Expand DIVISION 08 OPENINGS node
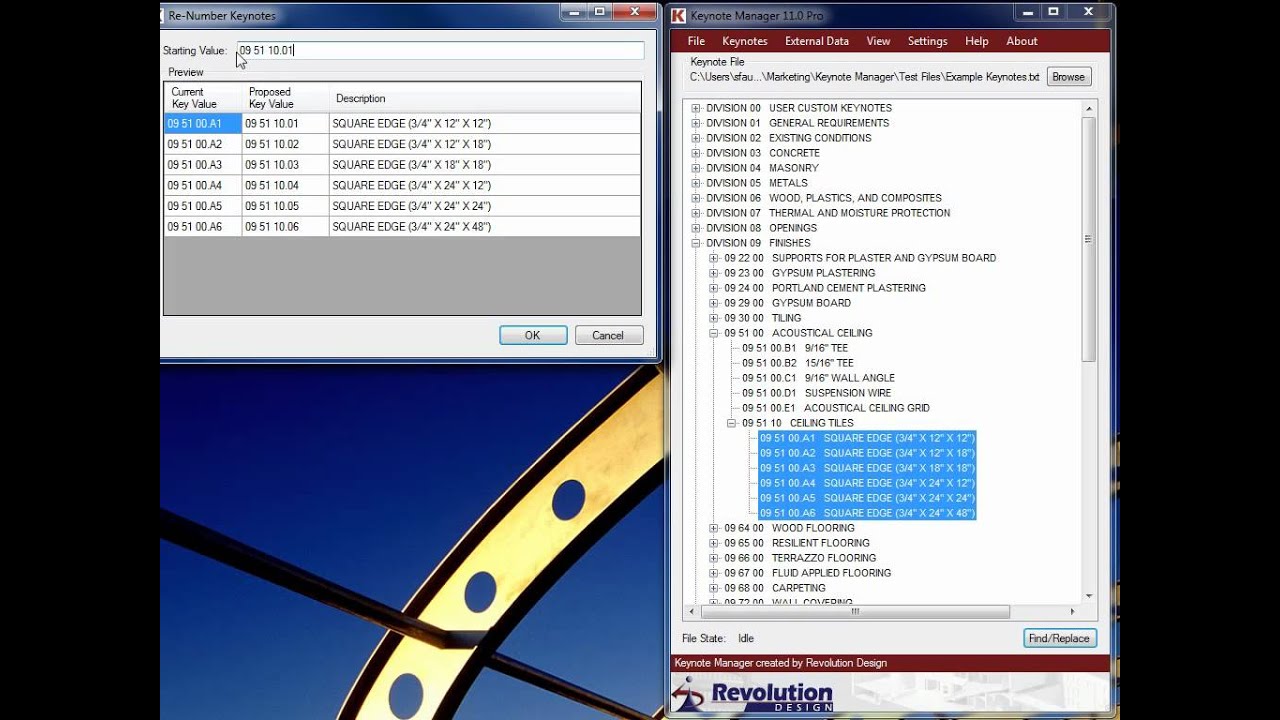1280x720 pixels. coord(697,228)
